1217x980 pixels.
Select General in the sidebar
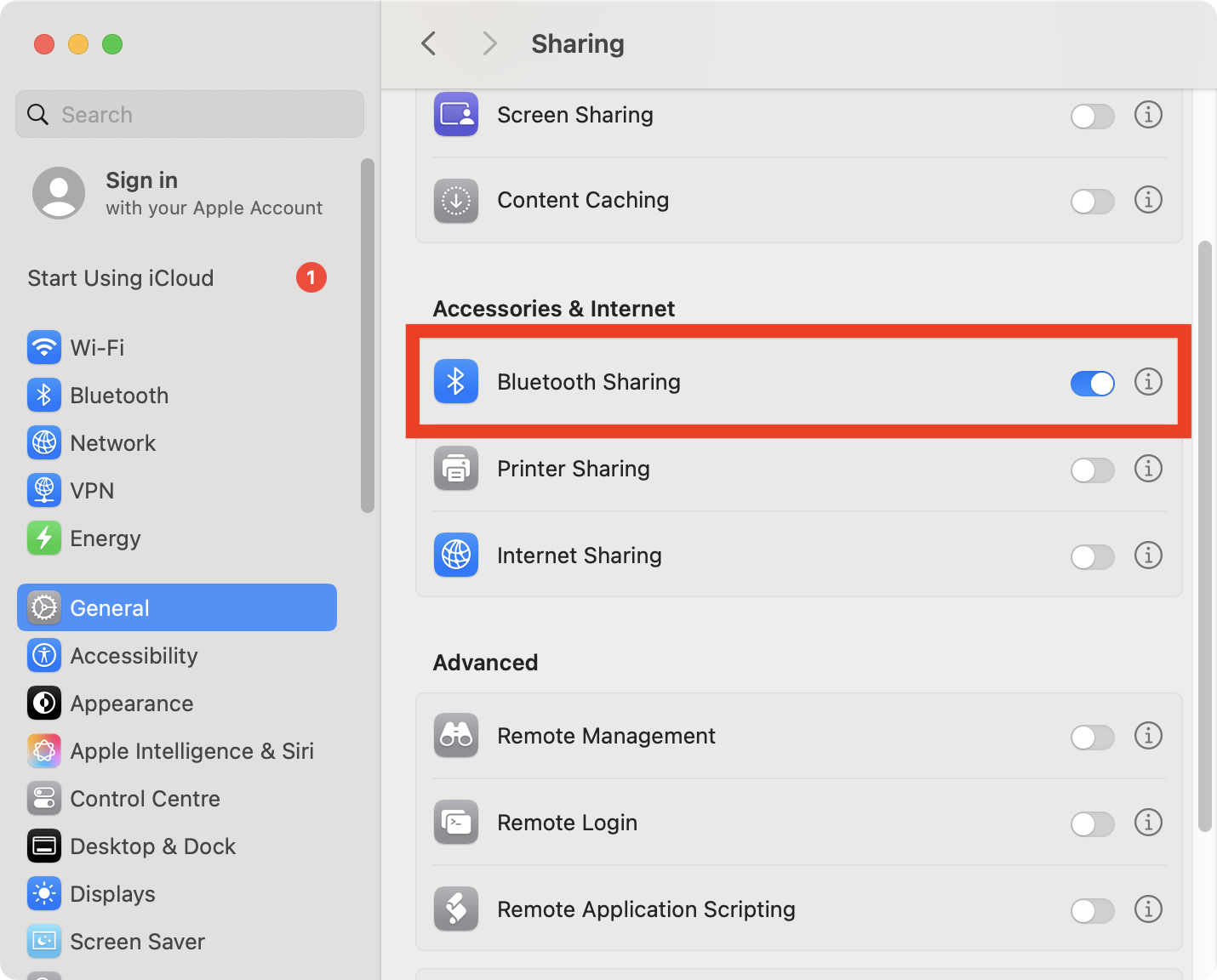pos(109,607)
